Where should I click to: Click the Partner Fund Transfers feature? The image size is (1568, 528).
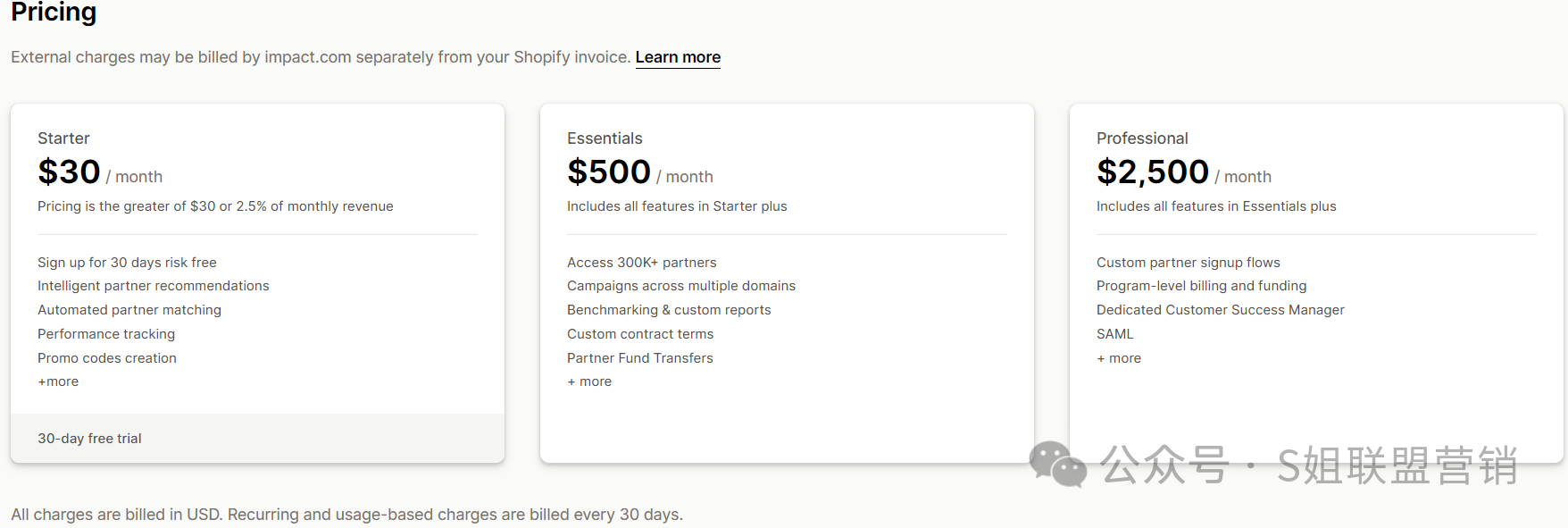pyautogui.click(x=639, y=358)
